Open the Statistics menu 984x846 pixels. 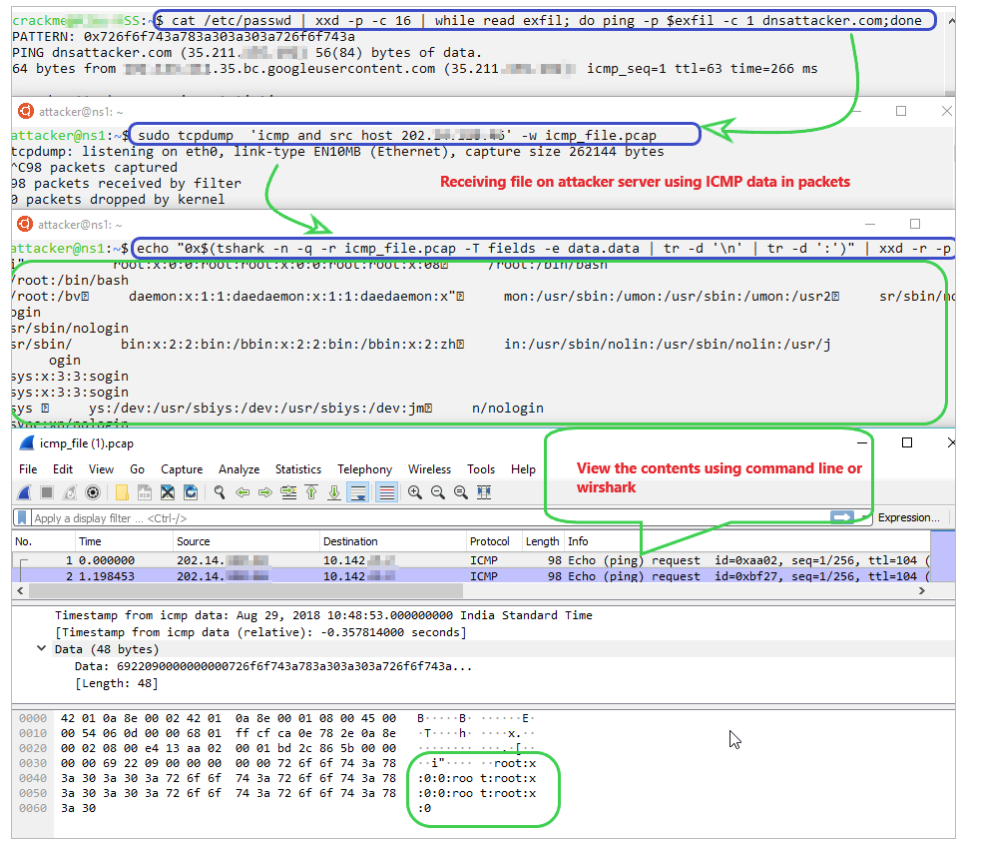click(x=298, y=469)
